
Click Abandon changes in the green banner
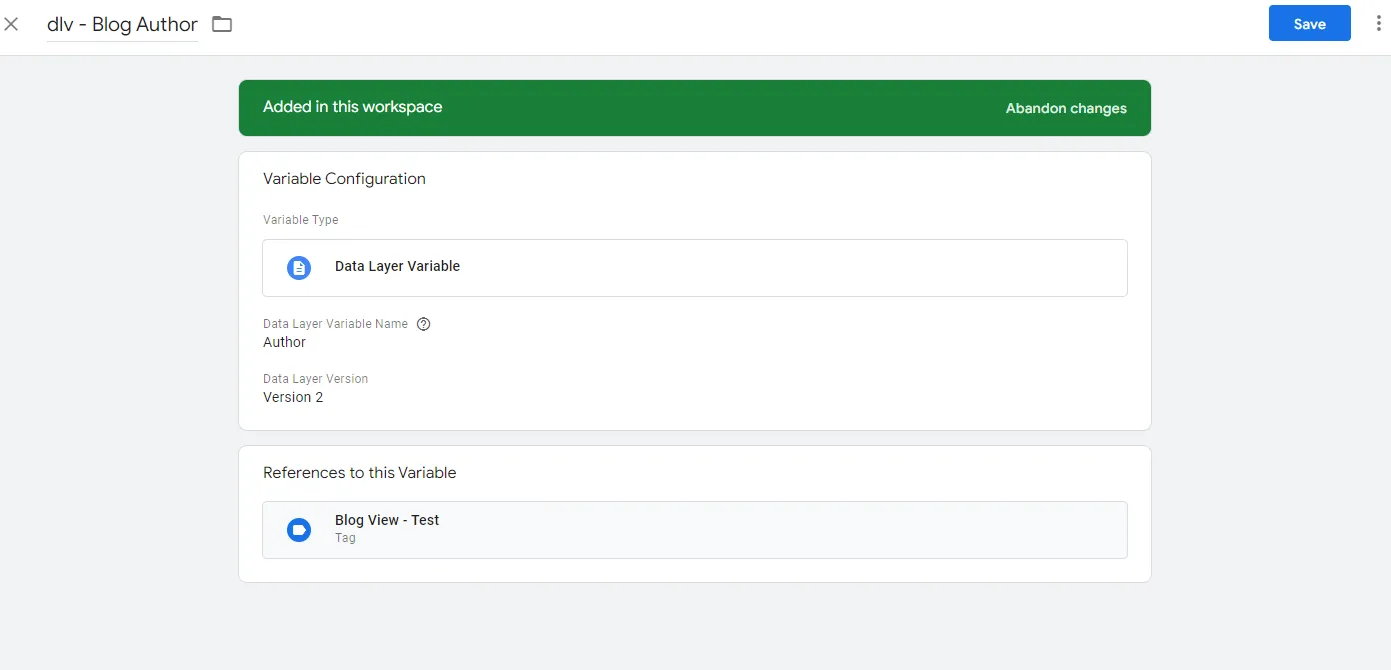click(1066, 108)
